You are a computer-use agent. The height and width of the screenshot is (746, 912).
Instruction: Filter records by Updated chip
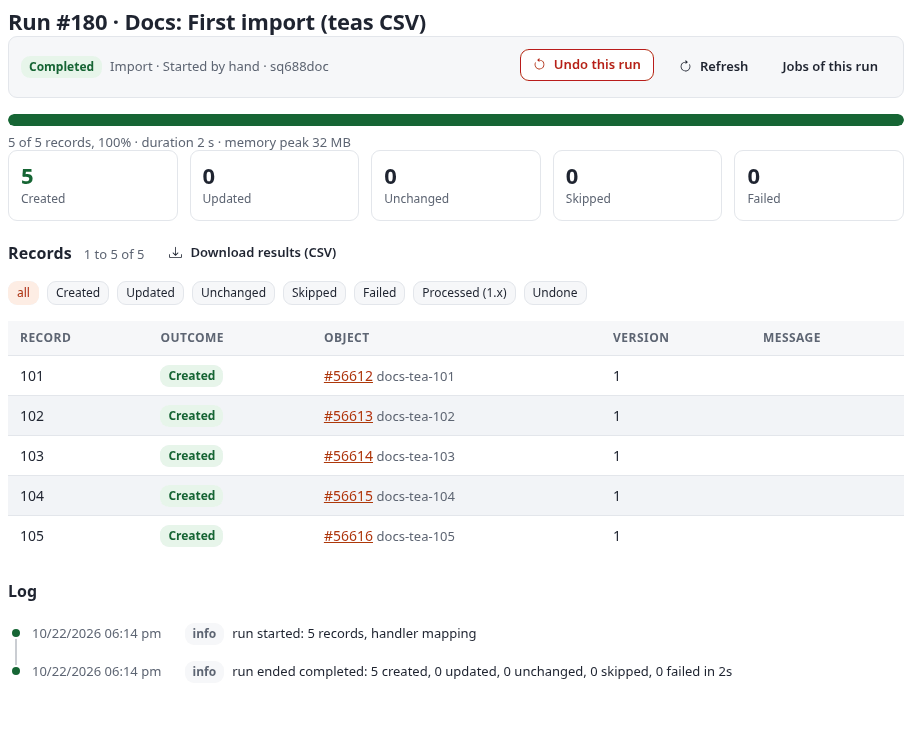point(150,292)
